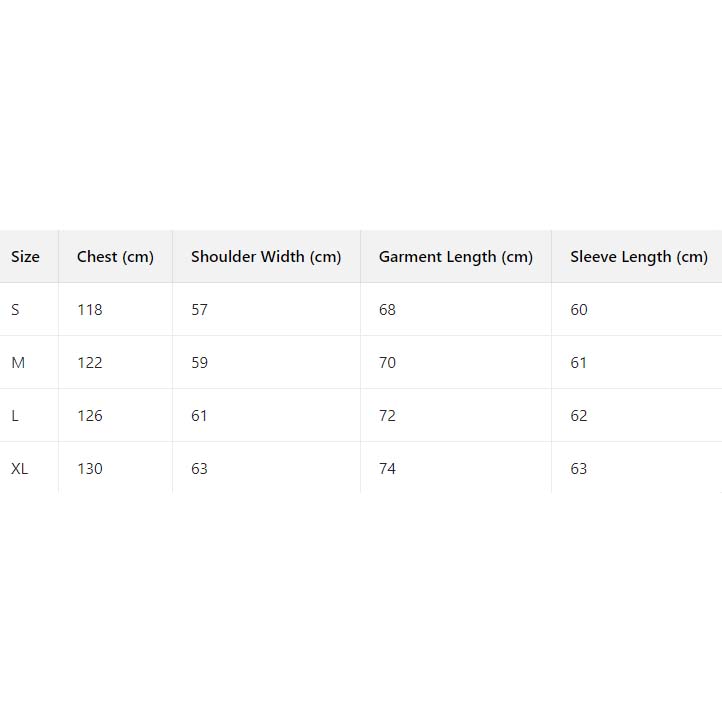This screenshot has width=722, height=723.
Task: Click the Garment Length (cm) header
Action: tap(455, 257)
